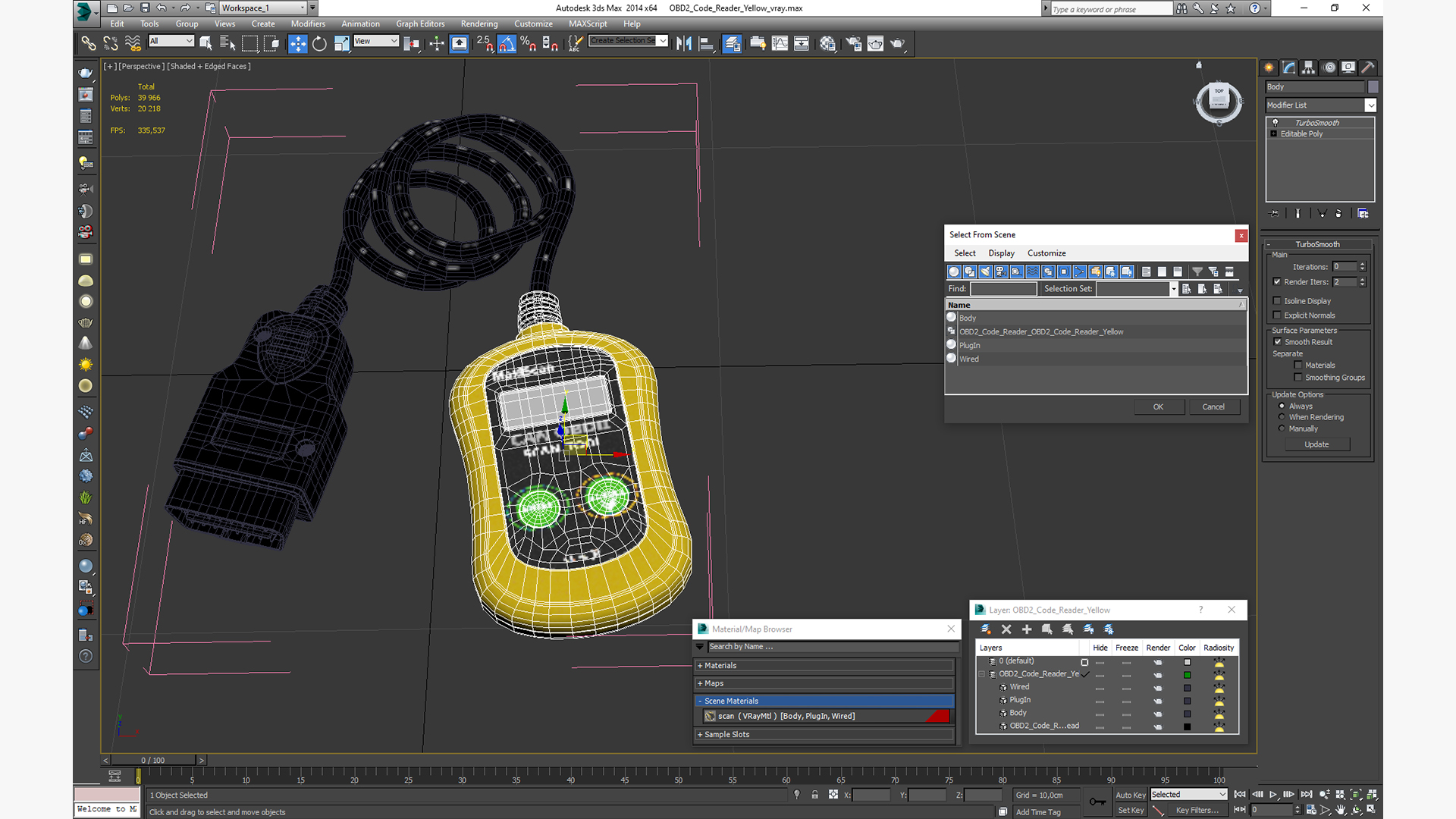
Task: Toggle the Percent Snap icon
Action: click(x=529, y=44)
